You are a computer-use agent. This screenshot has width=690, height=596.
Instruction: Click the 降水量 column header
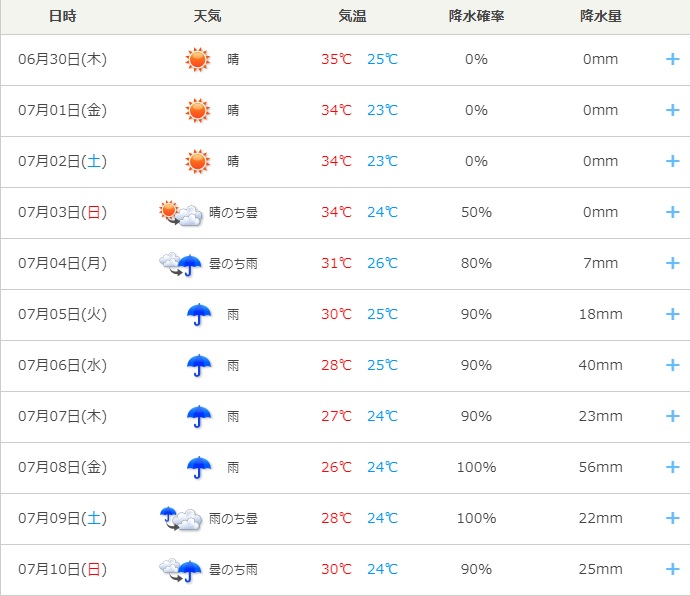pyautogui.click(x=601, y=17)
